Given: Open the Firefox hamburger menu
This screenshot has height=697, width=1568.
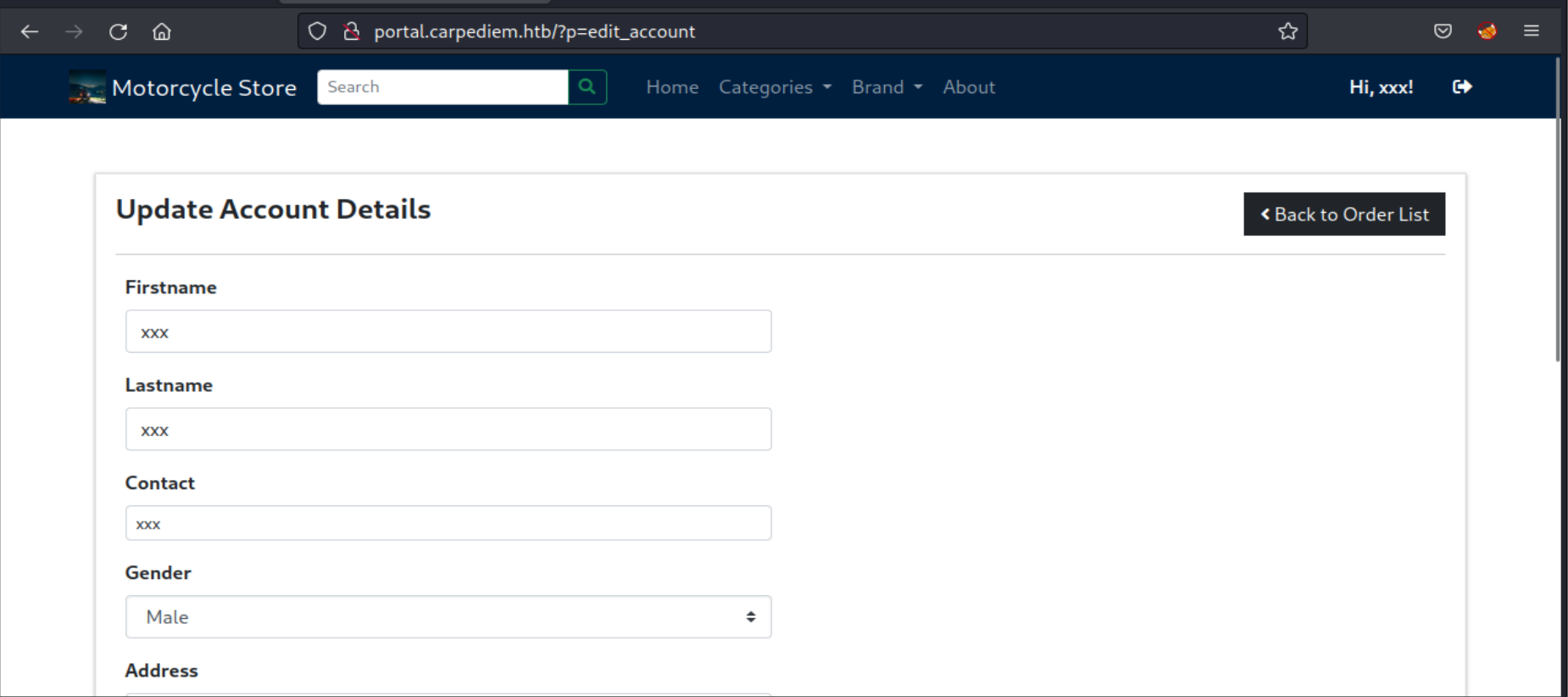Looking at the screenshot, I should coord(1531,31).
